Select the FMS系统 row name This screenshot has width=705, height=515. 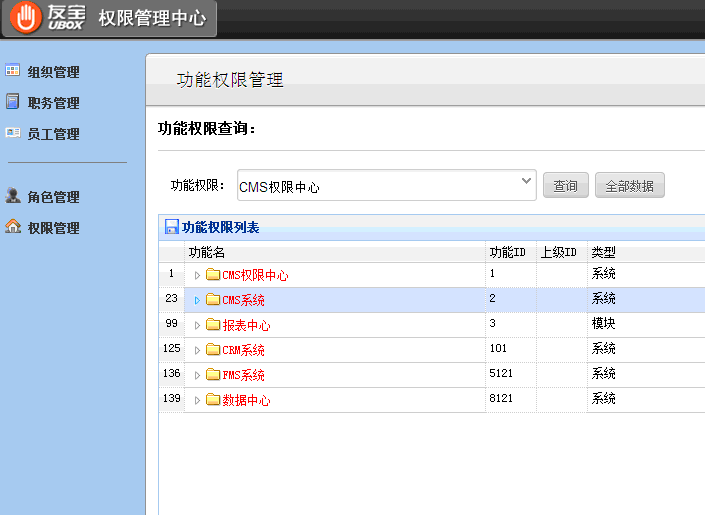[243, 375]
